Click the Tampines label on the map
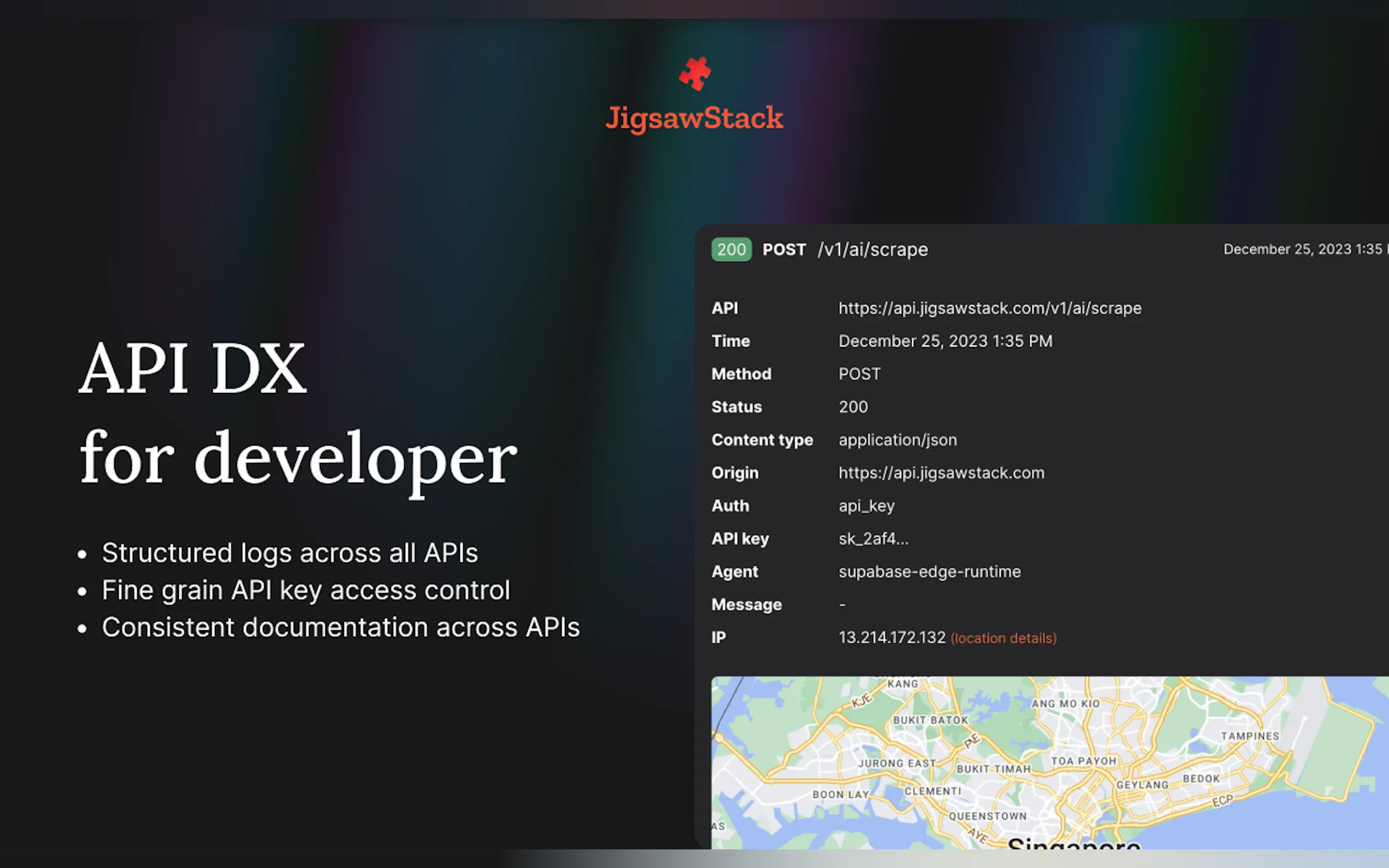This screenshot has width=1389, height=868. 1250,736
